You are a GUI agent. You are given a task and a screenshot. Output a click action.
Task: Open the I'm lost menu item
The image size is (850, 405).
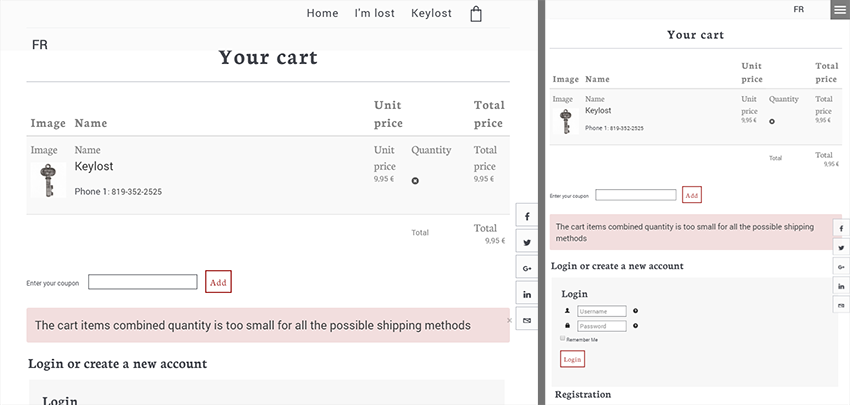[375, 14]
